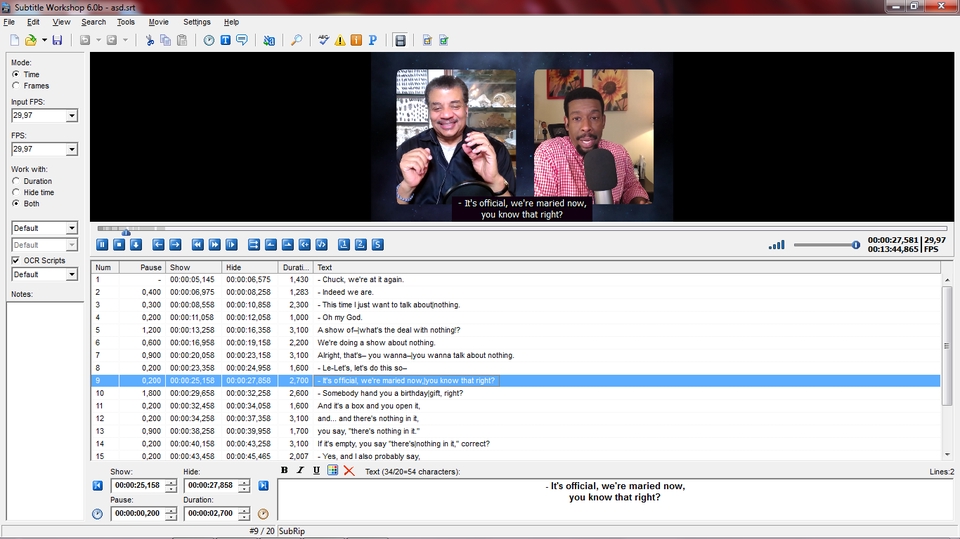Screen dimensions: 960x539
Task: Apply italic formatting to subtitle text
Action: 300,470
